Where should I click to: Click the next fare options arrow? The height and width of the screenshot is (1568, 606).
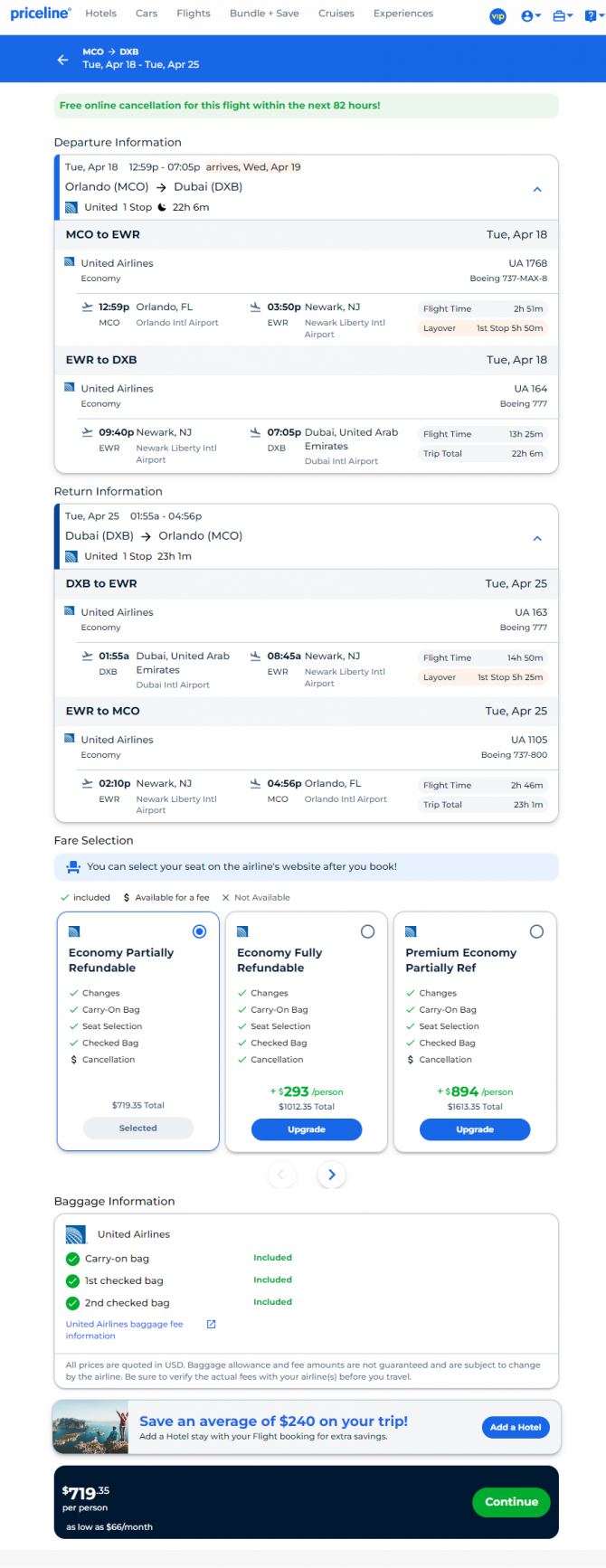tap(332, 1175)
